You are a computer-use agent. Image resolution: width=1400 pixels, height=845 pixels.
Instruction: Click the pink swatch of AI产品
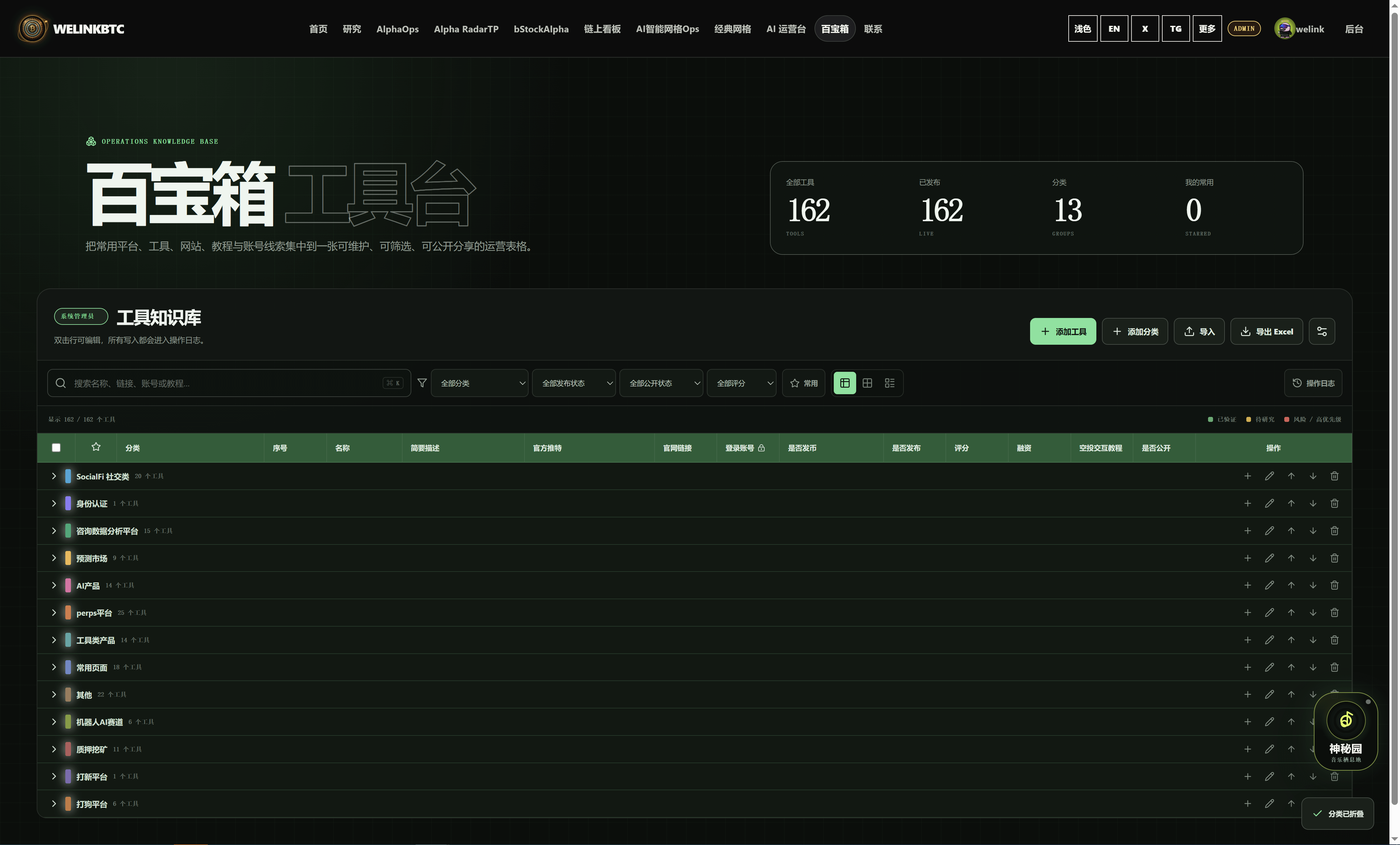[x=68, y=585]
